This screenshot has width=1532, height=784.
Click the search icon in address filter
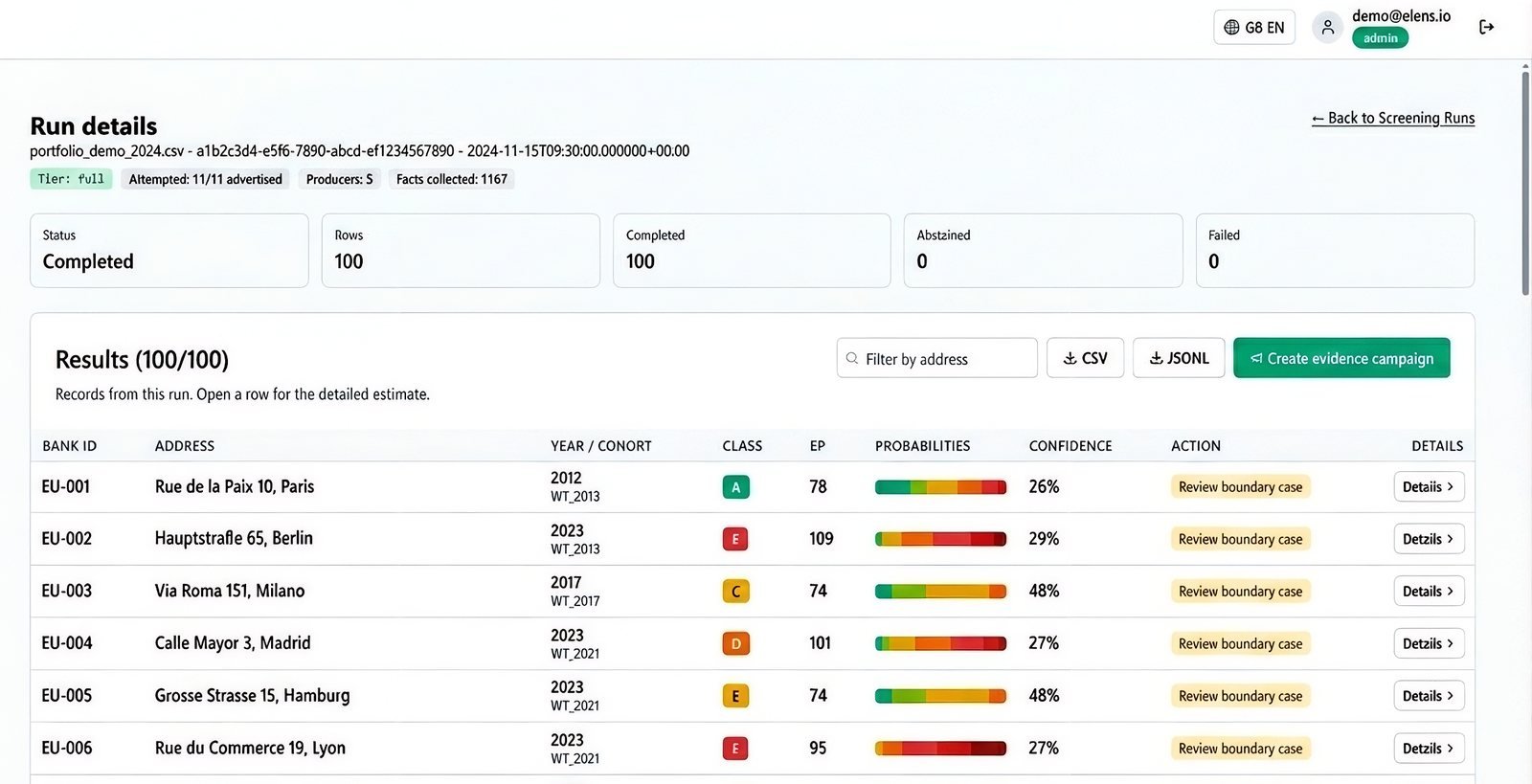(851, 359)
